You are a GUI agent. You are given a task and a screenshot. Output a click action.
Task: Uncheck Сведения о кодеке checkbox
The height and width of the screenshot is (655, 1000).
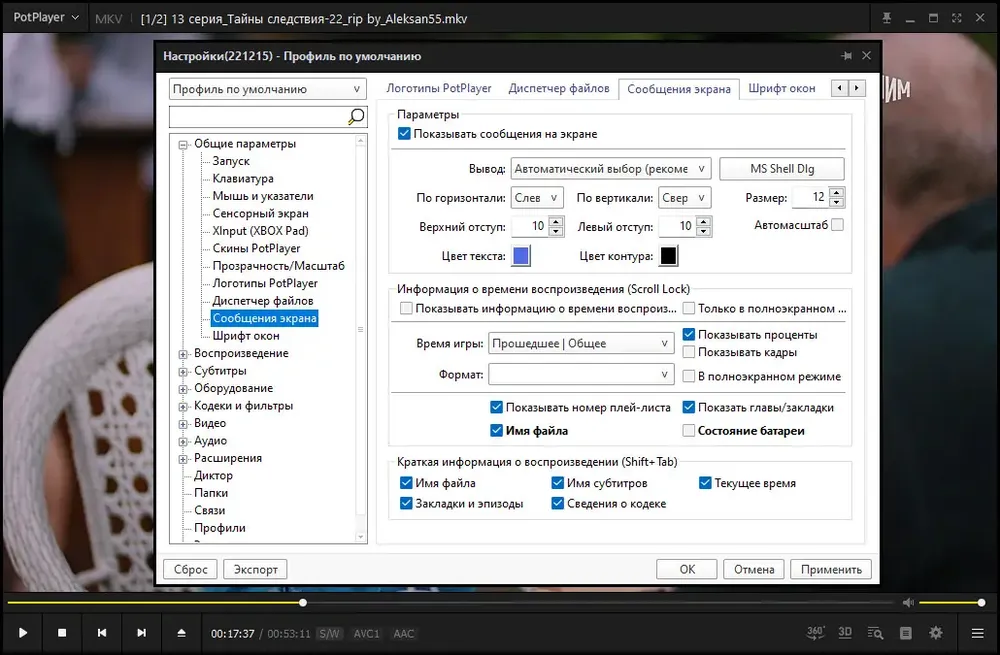557,503
